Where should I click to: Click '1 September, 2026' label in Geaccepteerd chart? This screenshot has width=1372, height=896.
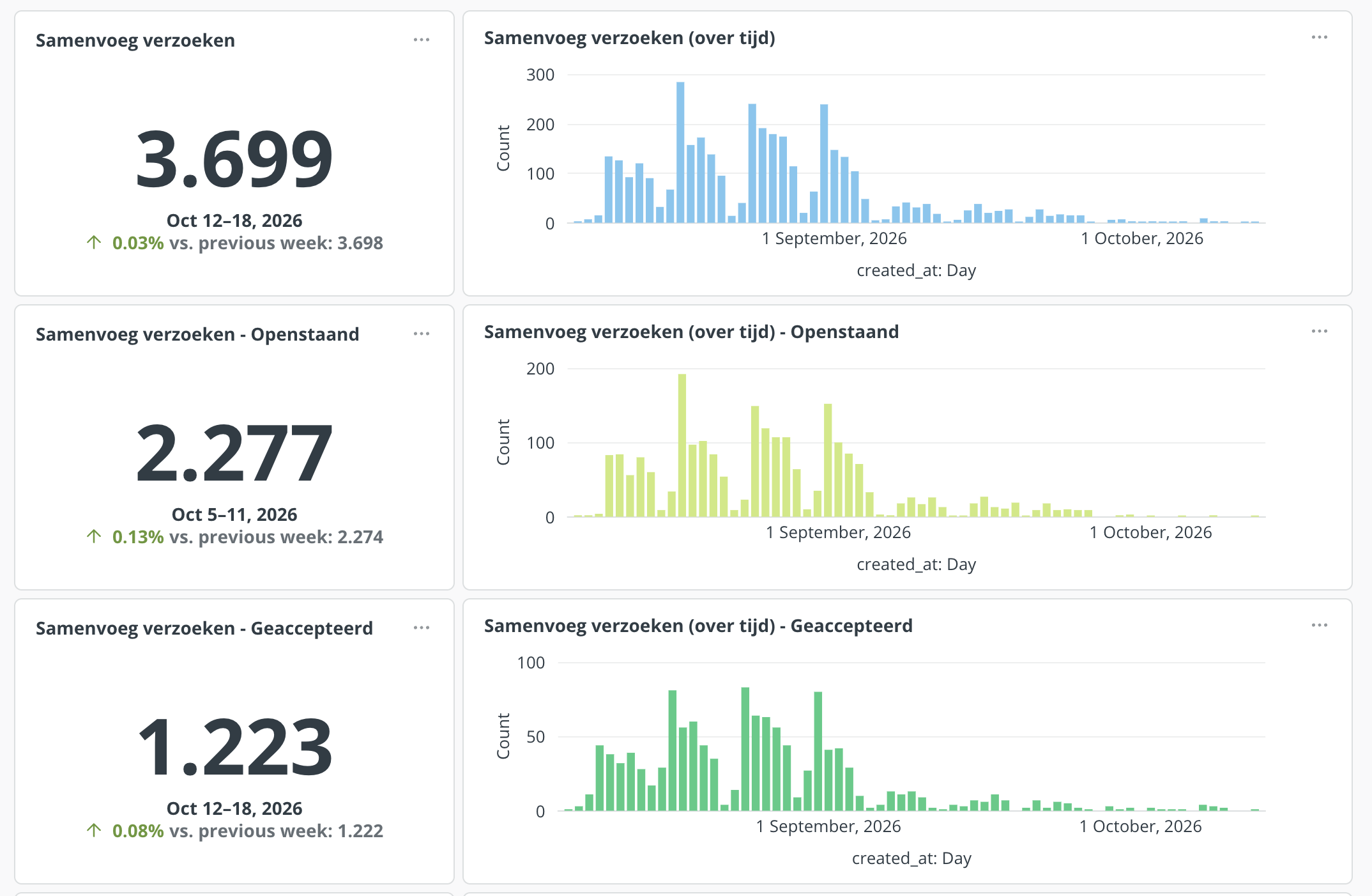pos(828,826)
